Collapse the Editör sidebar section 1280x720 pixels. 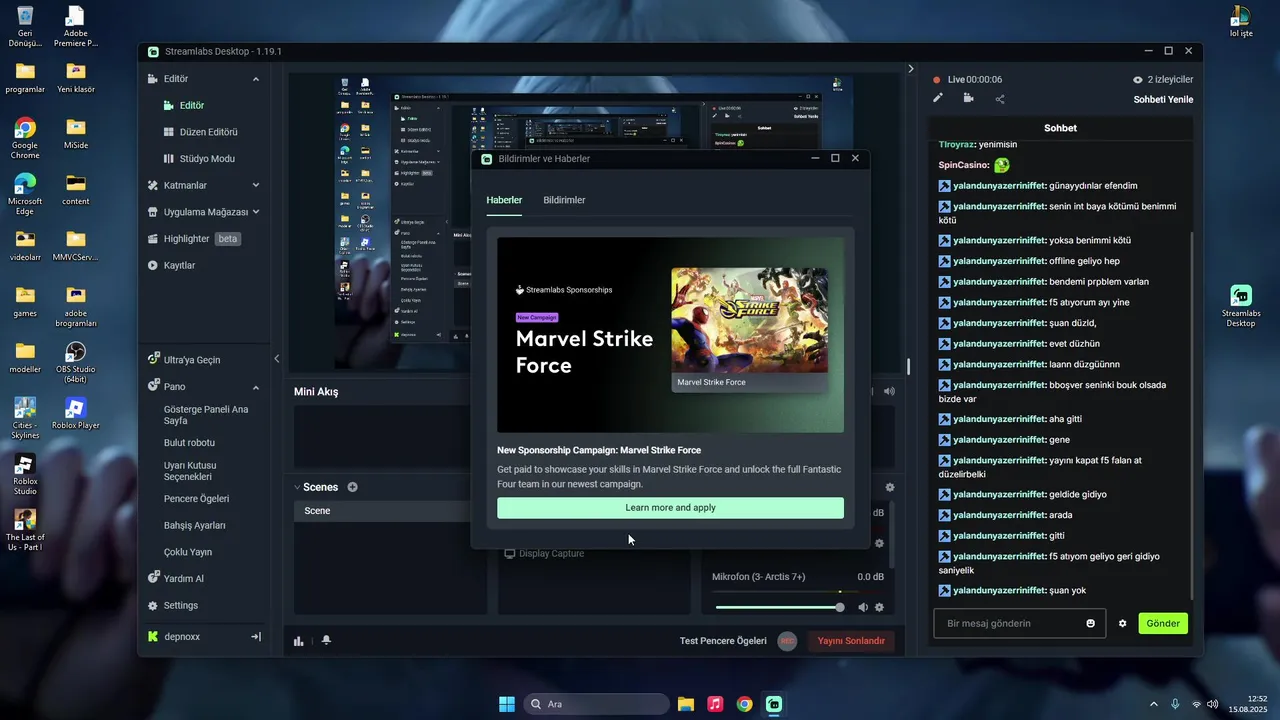(256, 78)
